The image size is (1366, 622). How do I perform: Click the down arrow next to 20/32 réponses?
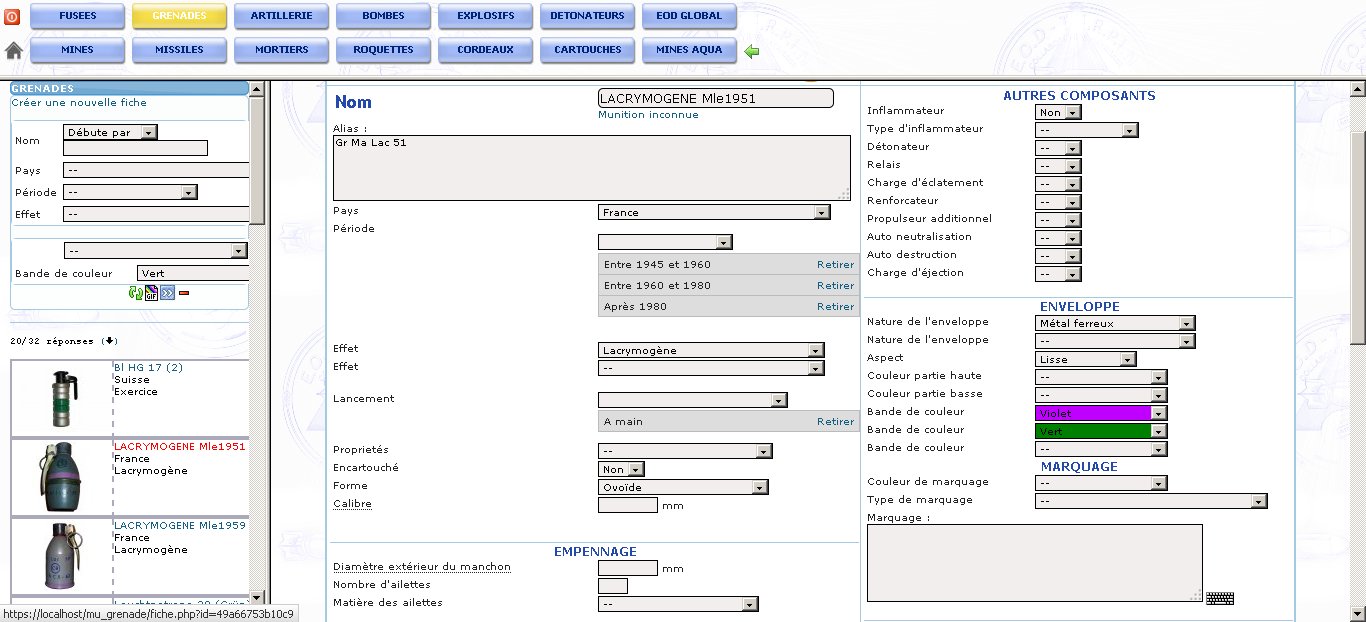point(110,341)
